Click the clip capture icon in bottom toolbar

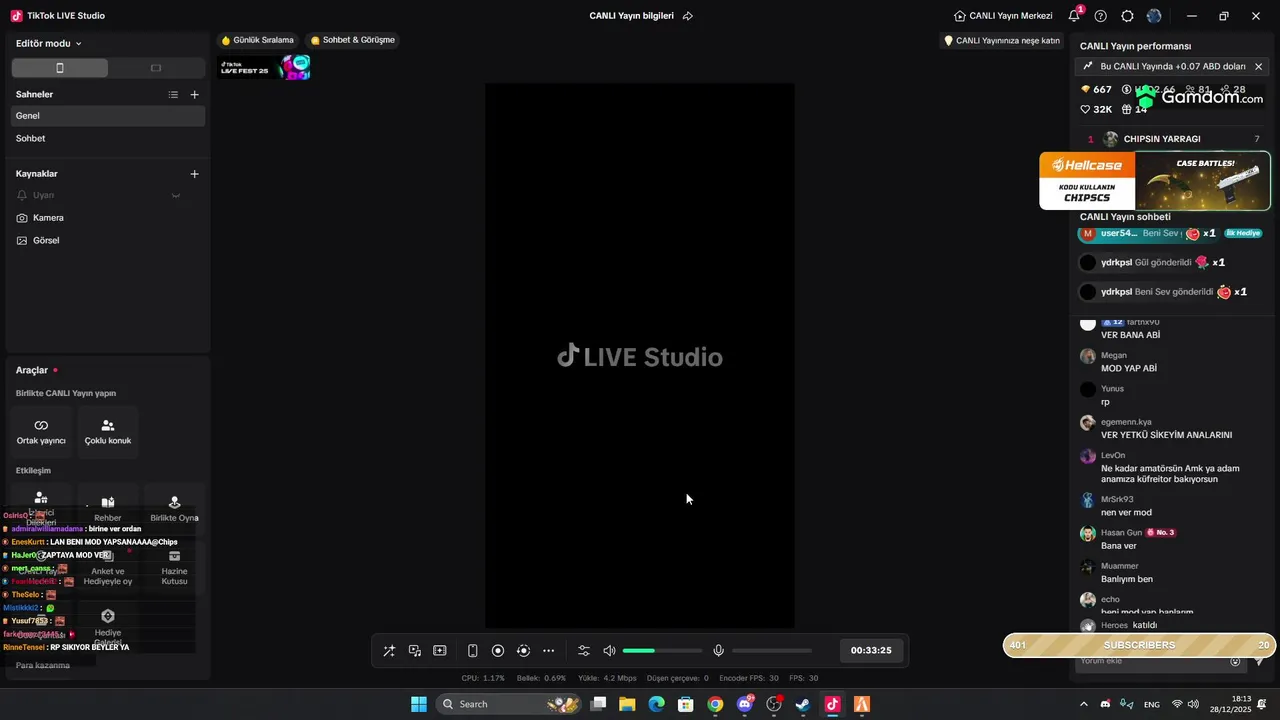click(x=440, y=651)
